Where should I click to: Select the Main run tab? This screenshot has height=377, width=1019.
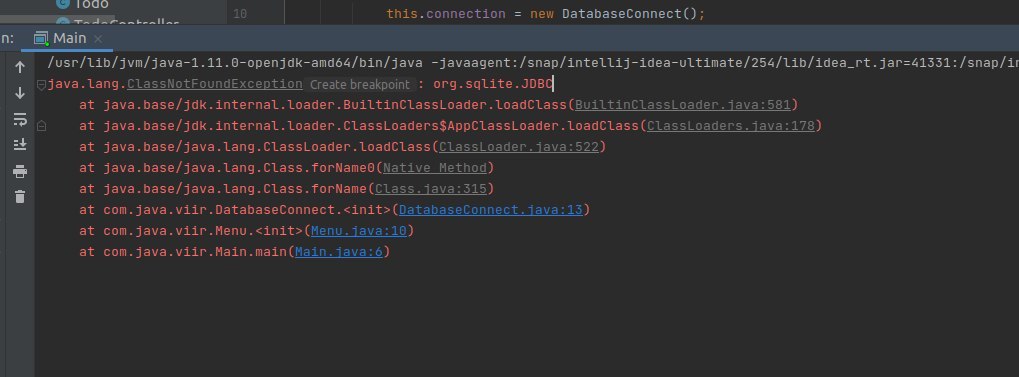pyautogui.click(x=68, y=38)
